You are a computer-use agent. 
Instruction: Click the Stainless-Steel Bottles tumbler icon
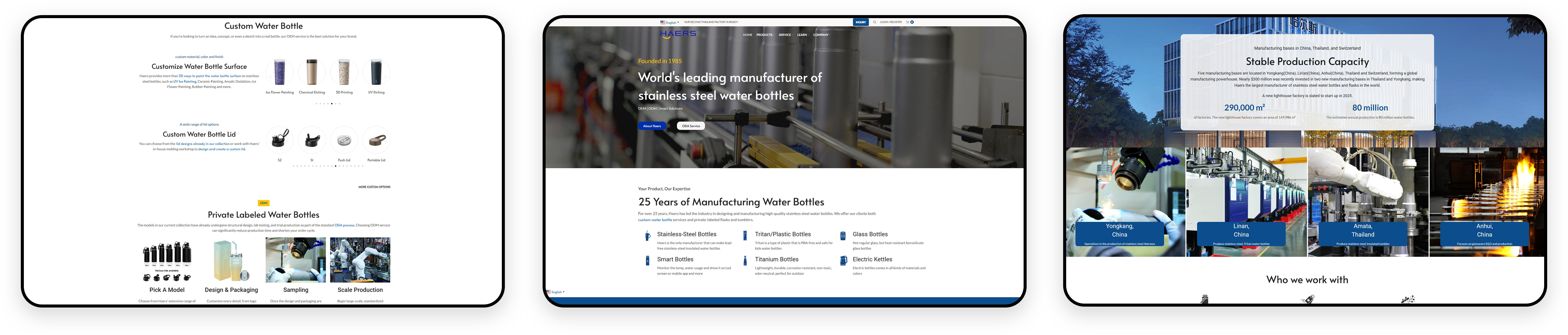tap(647, 236)
